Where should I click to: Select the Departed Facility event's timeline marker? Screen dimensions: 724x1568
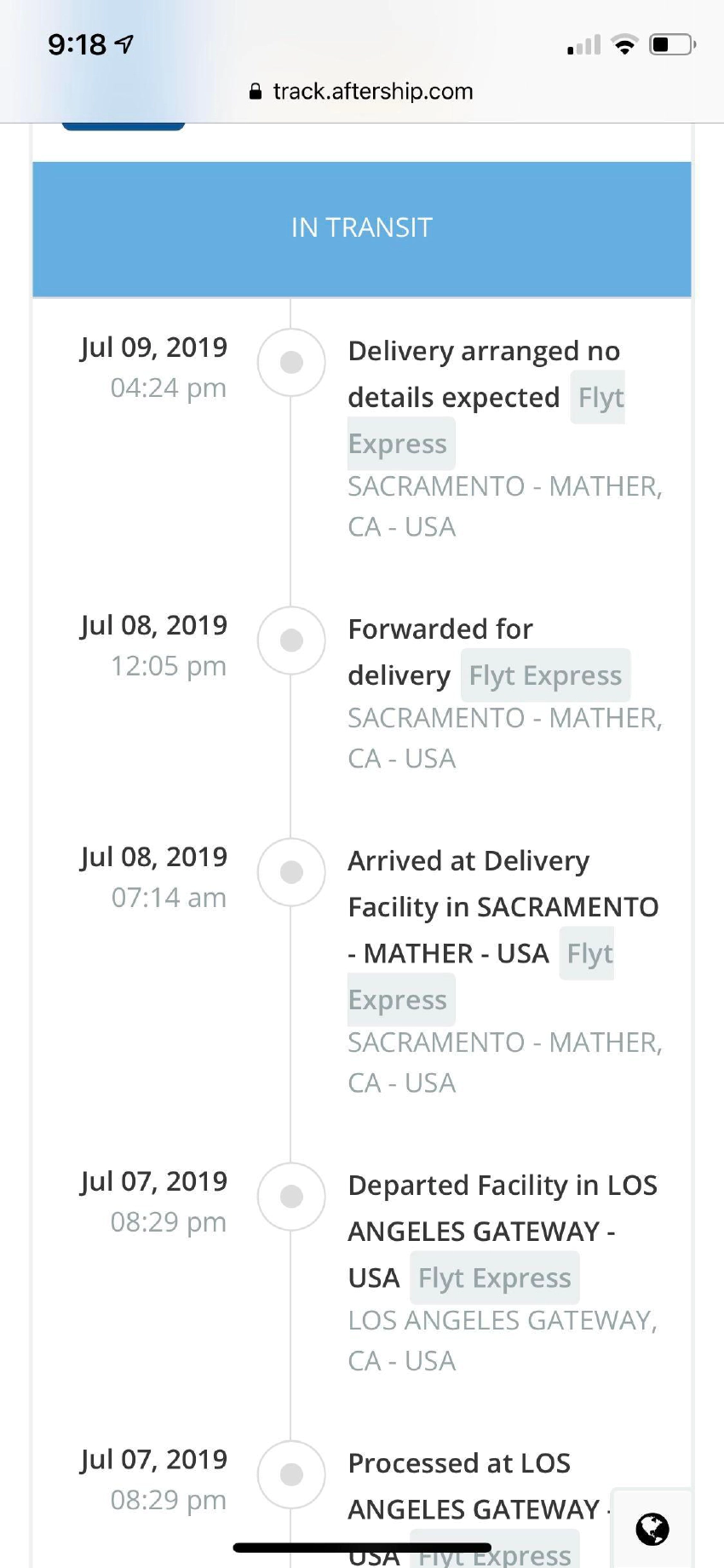pyautogui.click(x=291, y=1197)
